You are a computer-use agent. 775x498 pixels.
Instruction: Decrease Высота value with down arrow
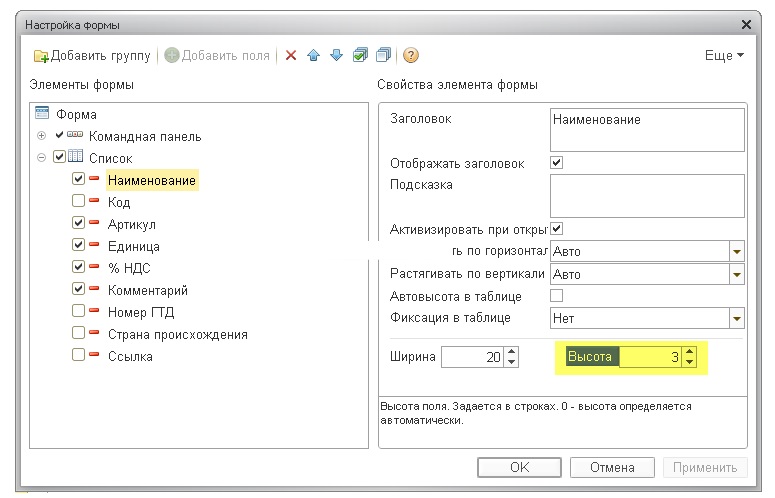click(689, 362)
